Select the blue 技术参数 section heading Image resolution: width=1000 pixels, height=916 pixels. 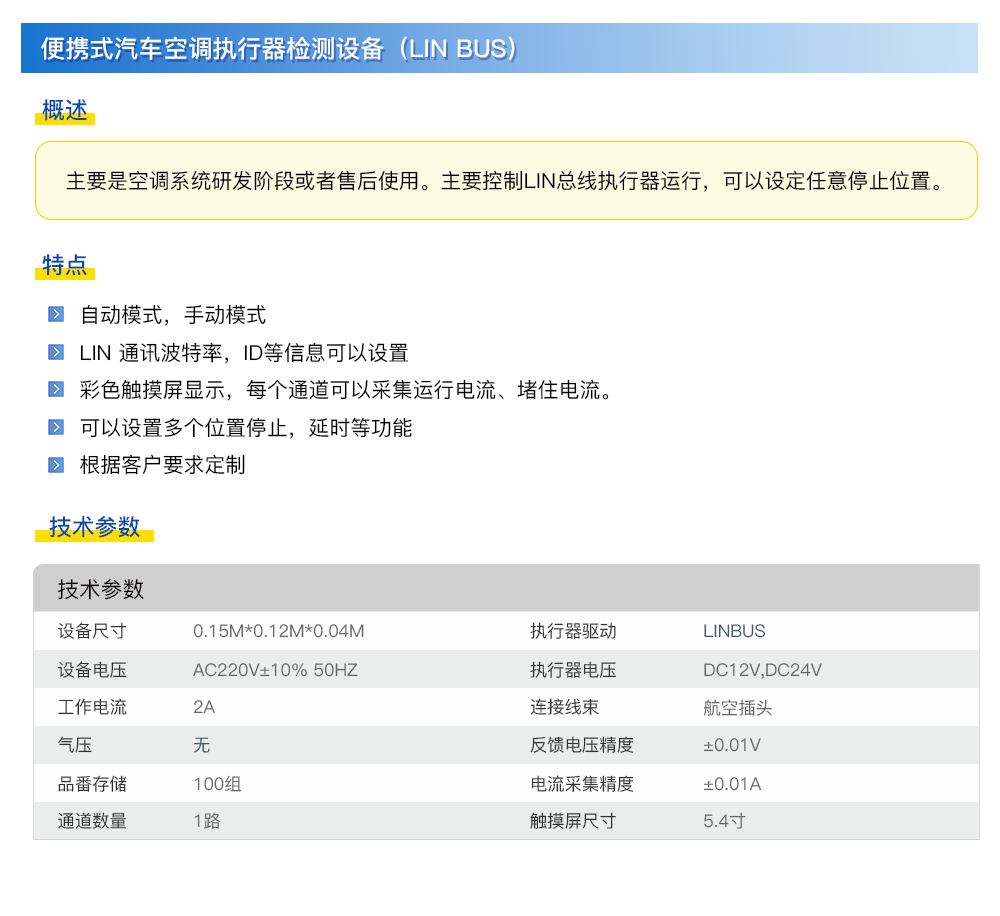pyautogui.click(x=95, y=528)
